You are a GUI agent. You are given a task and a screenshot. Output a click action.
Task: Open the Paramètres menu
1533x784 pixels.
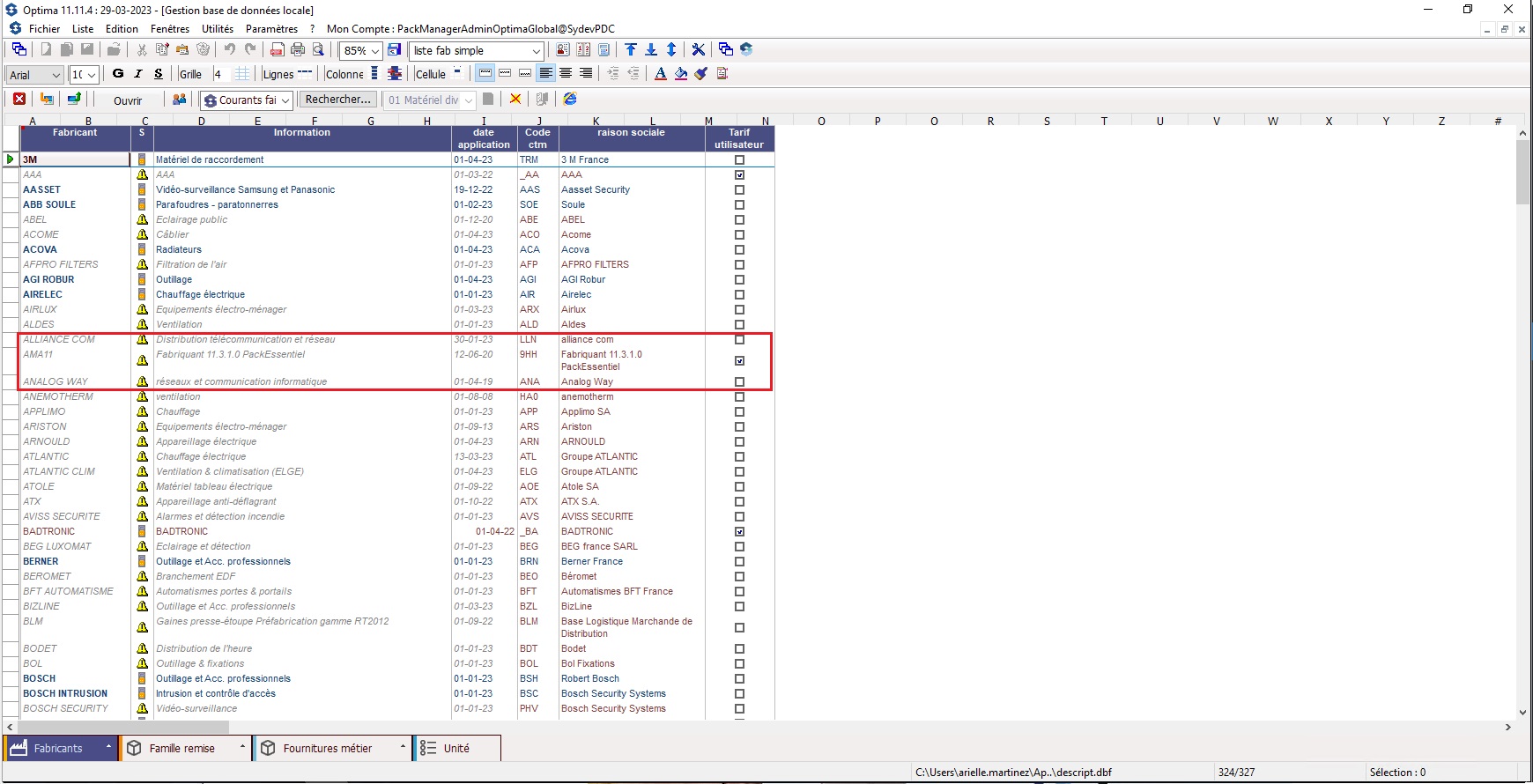(271, 29)
